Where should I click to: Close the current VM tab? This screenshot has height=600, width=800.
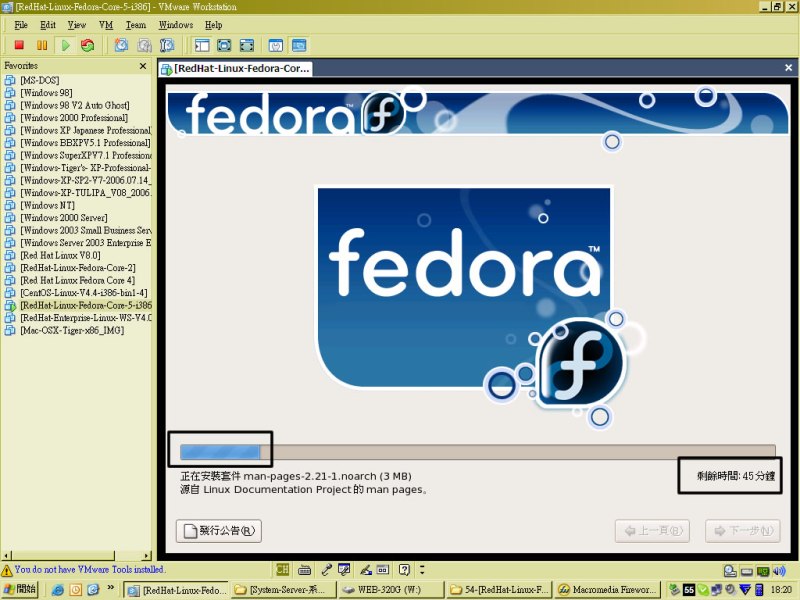click(x=788, y=68)
